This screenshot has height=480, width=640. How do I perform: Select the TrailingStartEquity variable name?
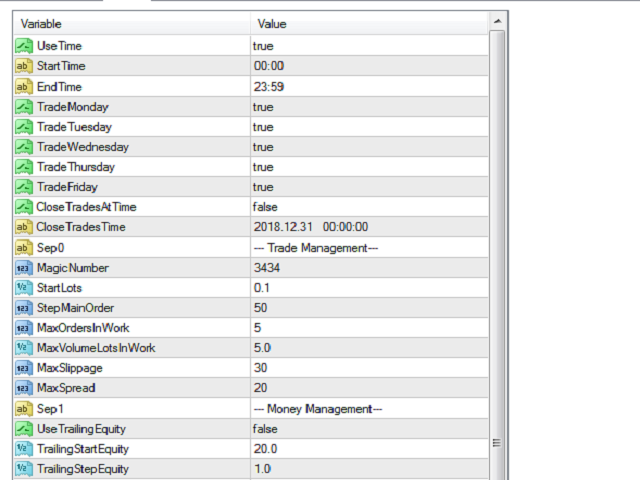click(83, 449)
